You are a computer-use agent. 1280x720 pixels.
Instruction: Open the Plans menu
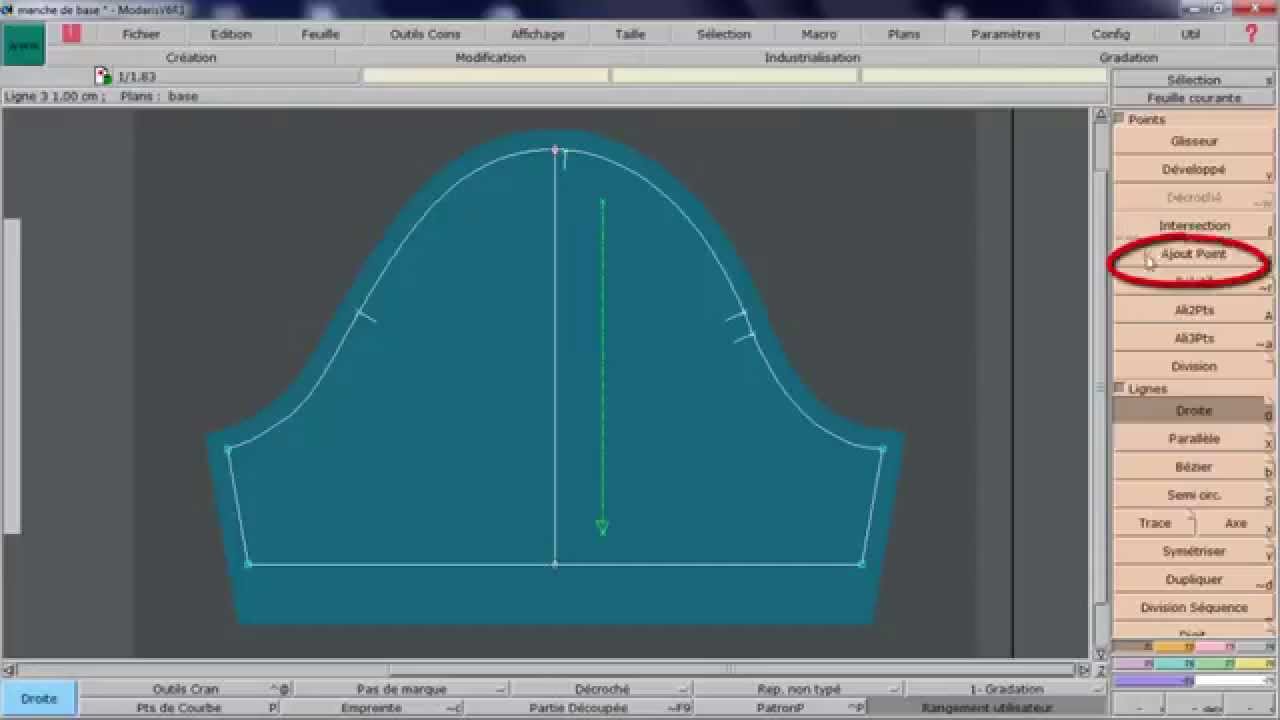[x=904, y=34]
